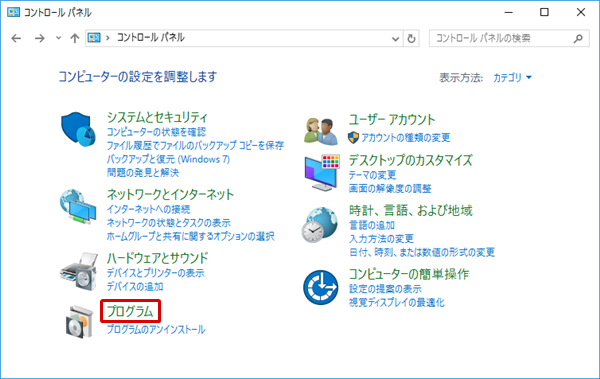Click the Control Panel title bar icon
This screenshot has height=379, width=600.
point(13,12)
